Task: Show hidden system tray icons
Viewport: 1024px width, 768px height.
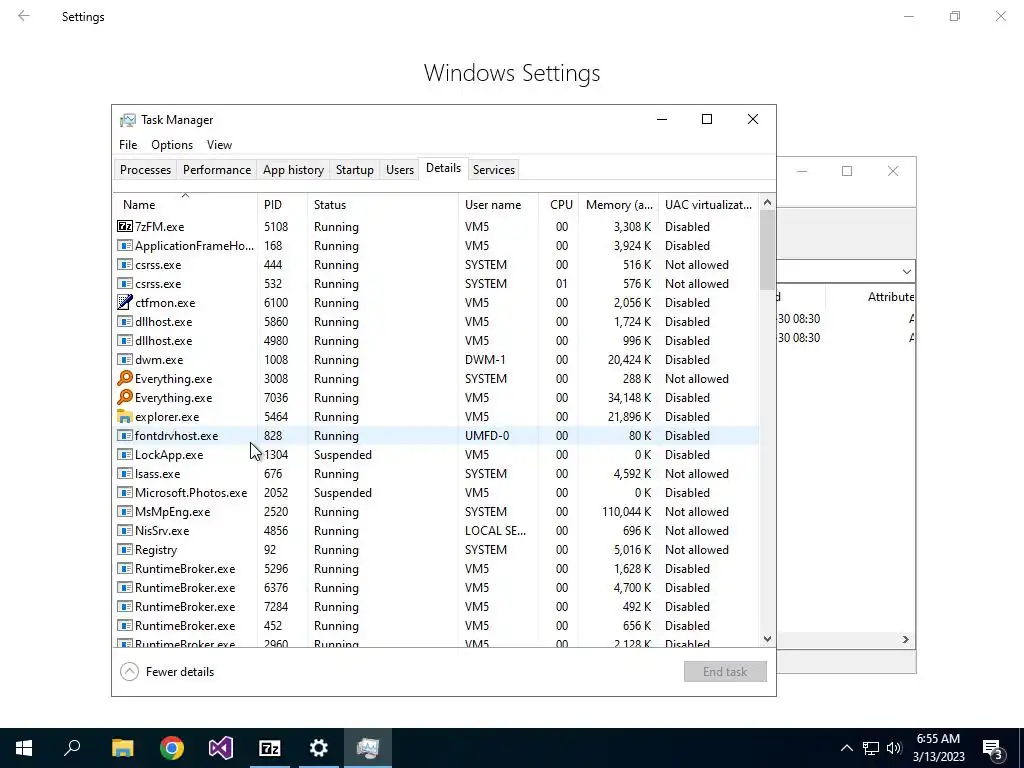Action: [x=846, y=748]
